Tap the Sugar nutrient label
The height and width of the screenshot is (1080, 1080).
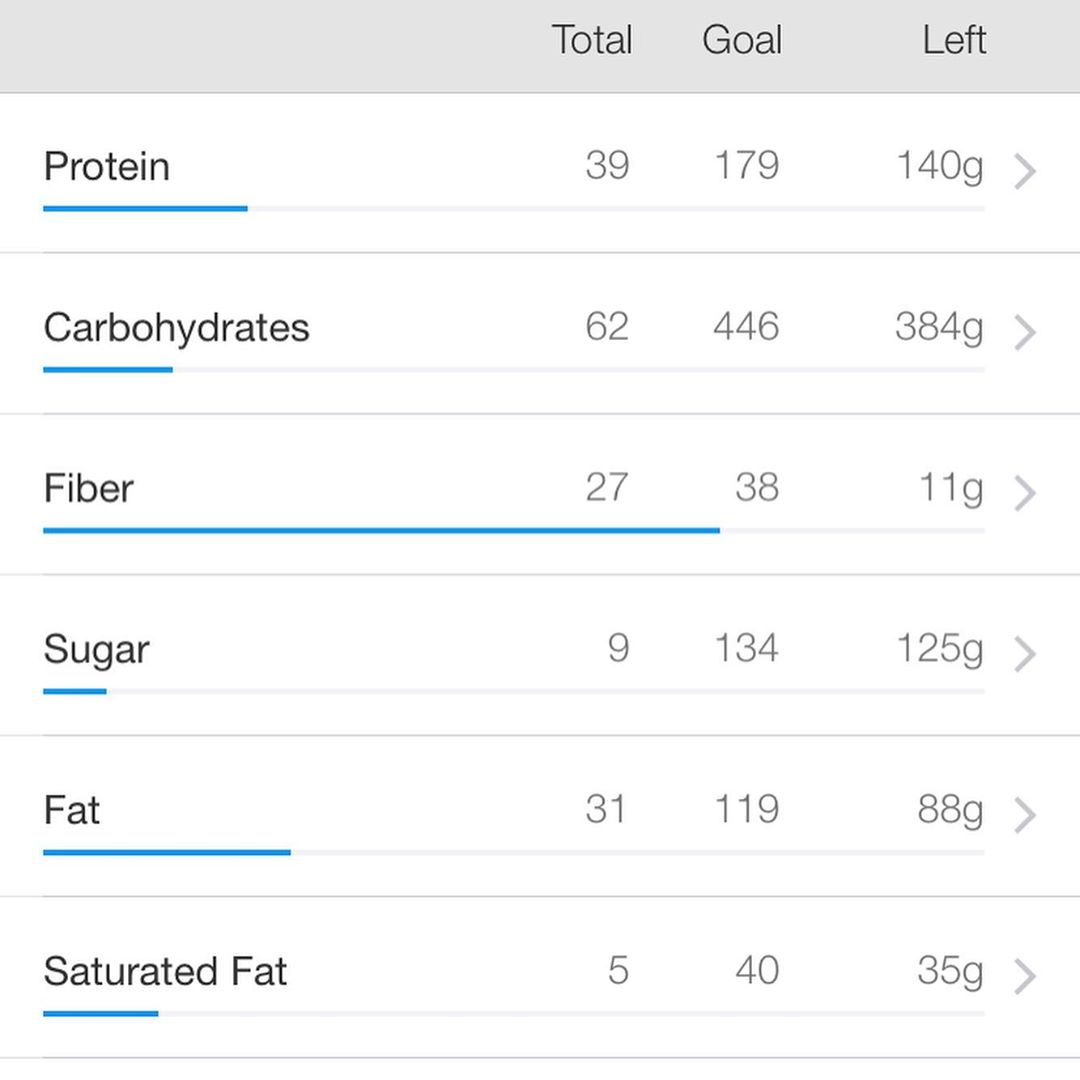click(x=96, y=651)
